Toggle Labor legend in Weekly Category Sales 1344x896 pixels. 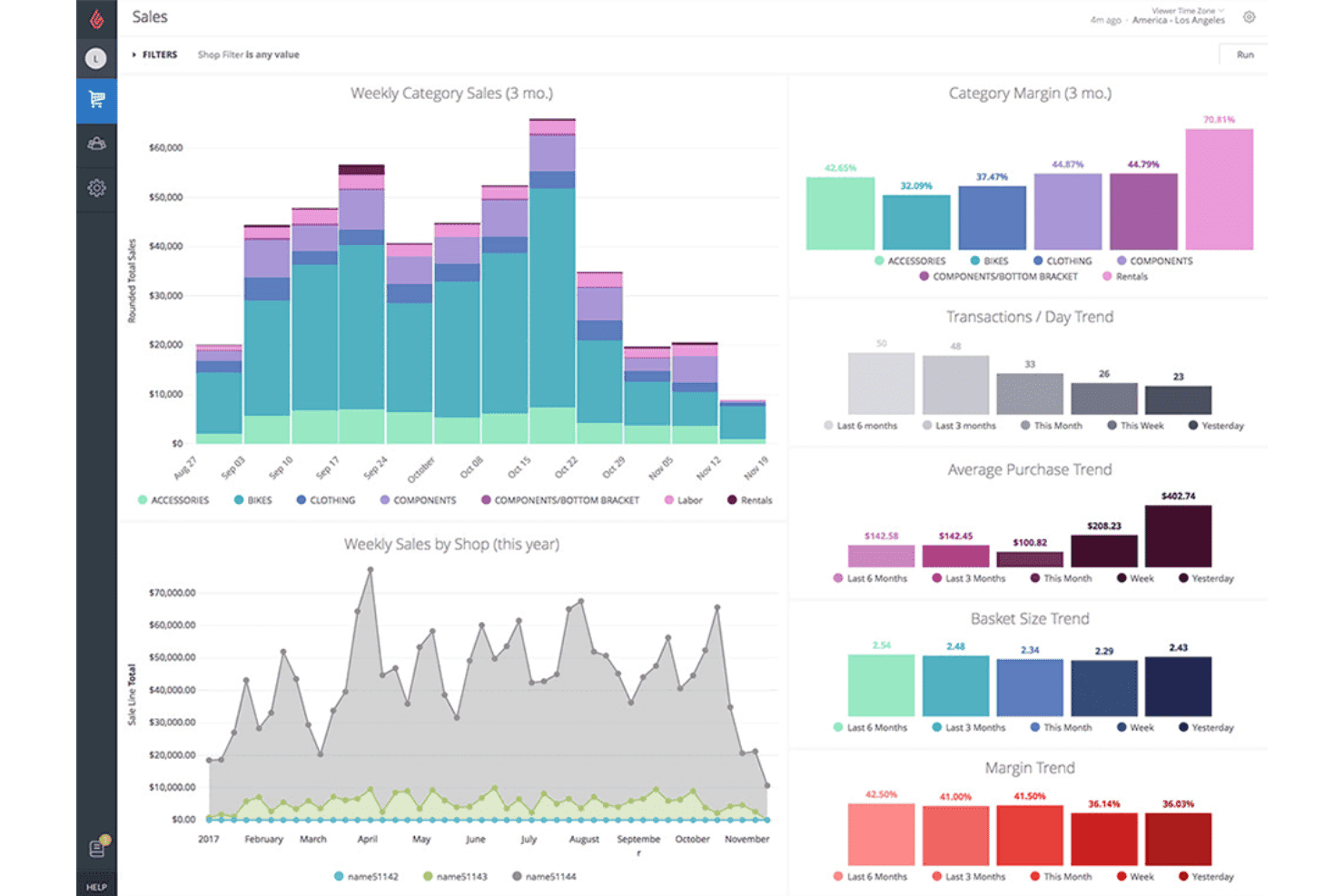click(x=684, y=500)
